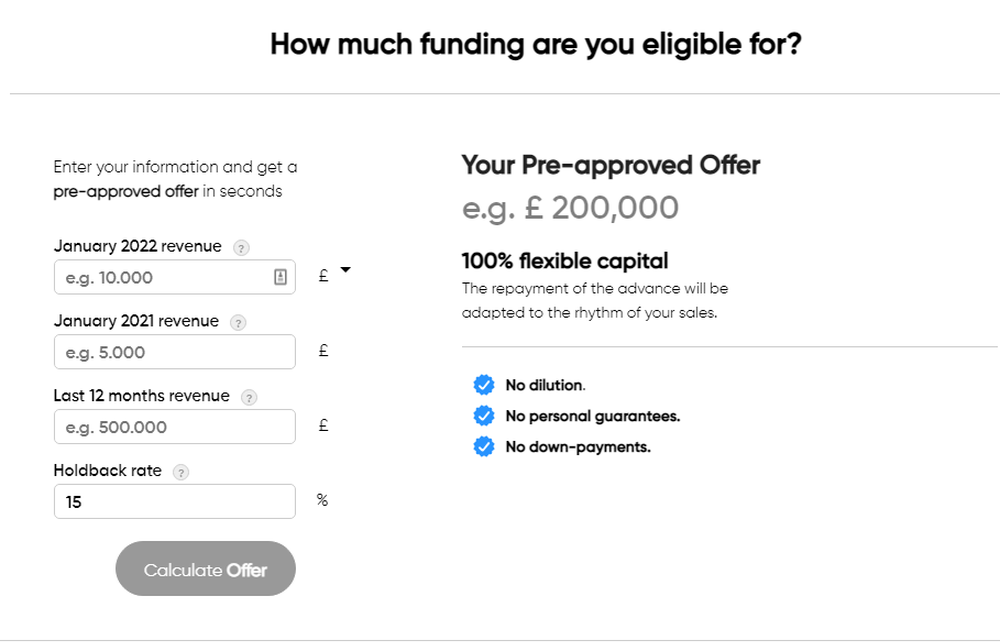This screenshot has width=1000, height=643.
Task: Click autofill contact icon in revenue field
Action: coord(280,277)
